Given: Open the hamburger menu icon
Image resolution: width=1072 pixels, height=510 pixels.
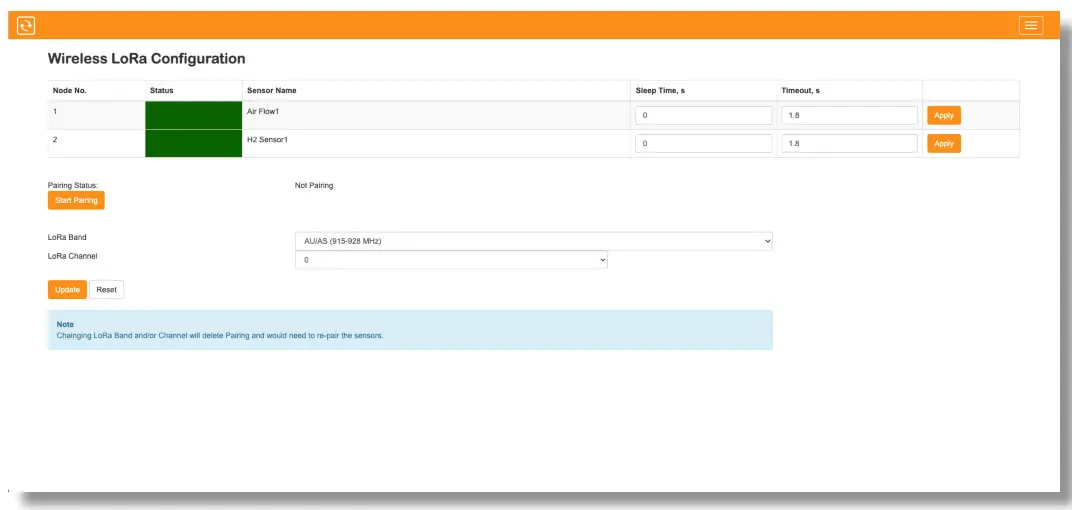Looking at the screenshot, I should pyautogui.click(x=1030, y=26).
